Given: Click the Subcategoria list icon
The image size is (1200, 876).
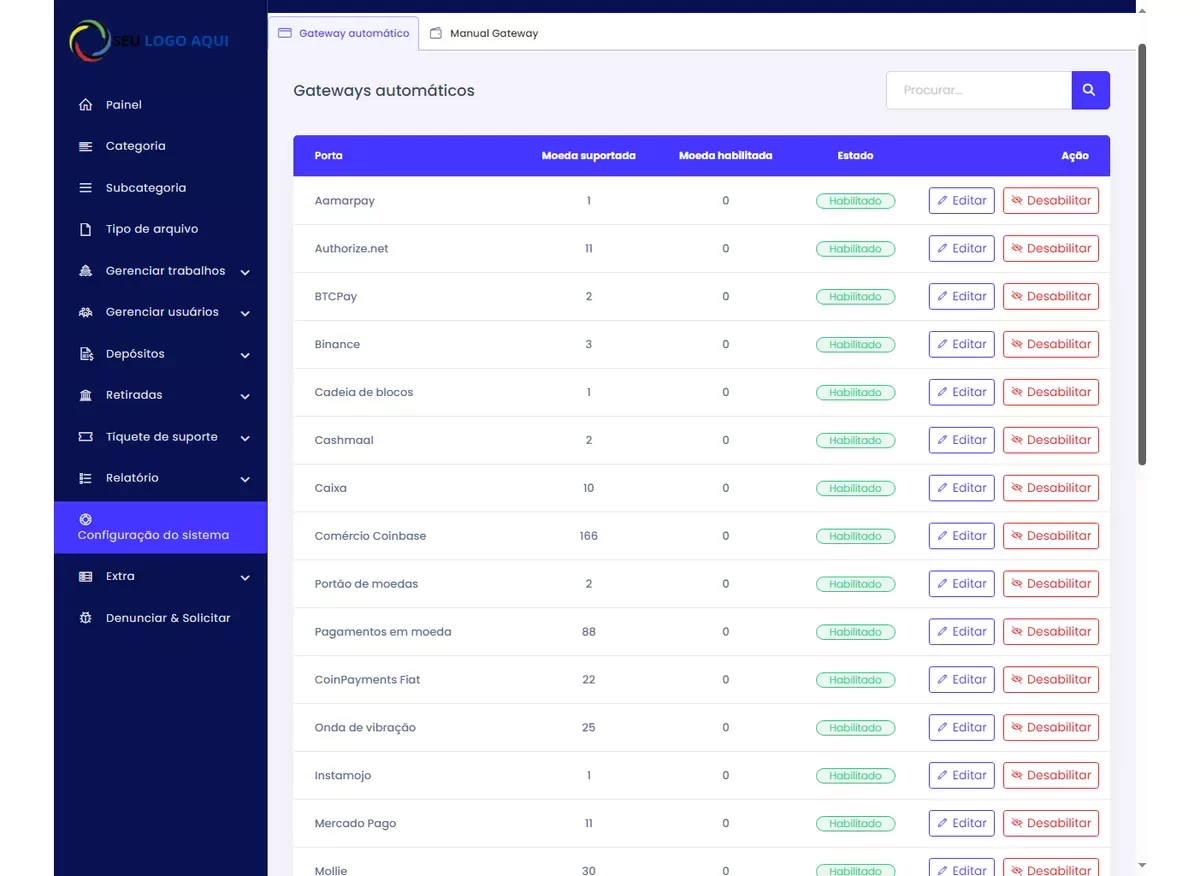Looking at the screenshot, I should click(x=86, y=188).
